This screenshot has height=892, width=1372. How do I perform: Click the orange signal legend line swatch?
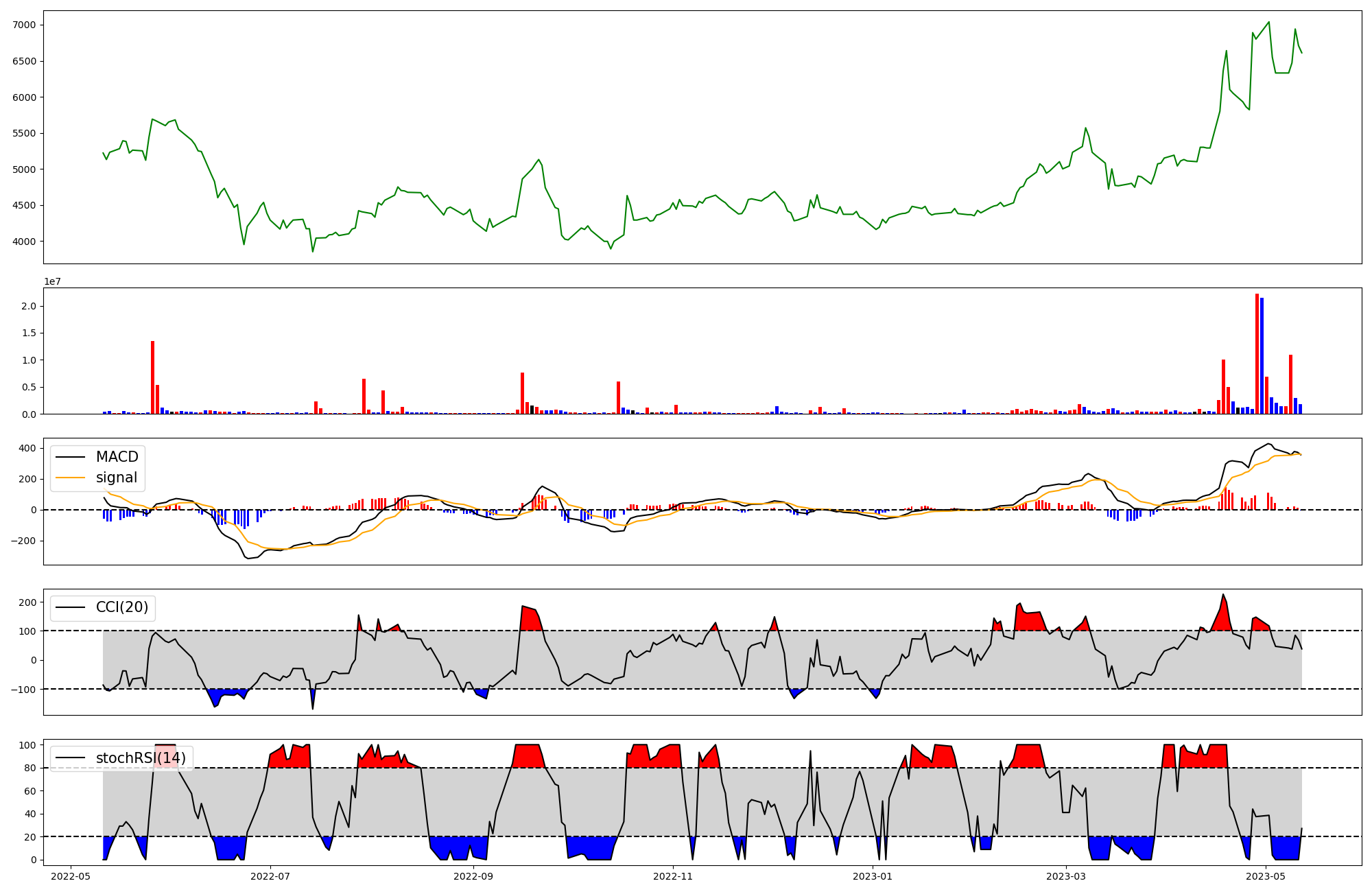click(70, 478)
